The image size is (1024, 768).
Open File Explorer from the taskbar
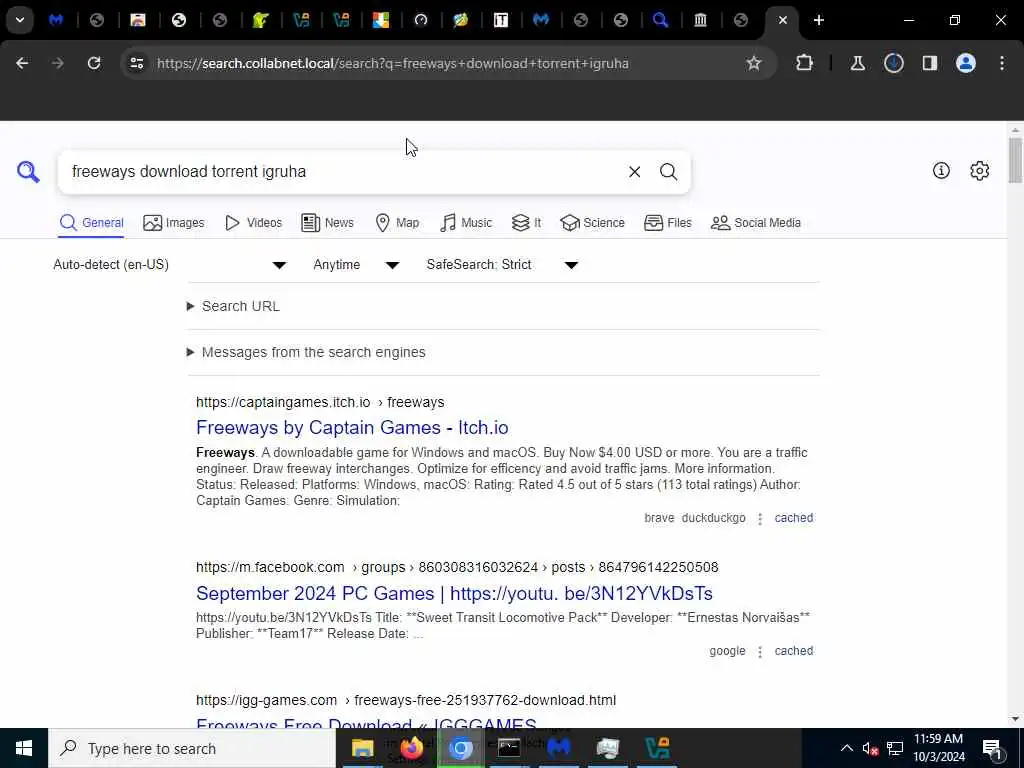(x=362, y=748)
